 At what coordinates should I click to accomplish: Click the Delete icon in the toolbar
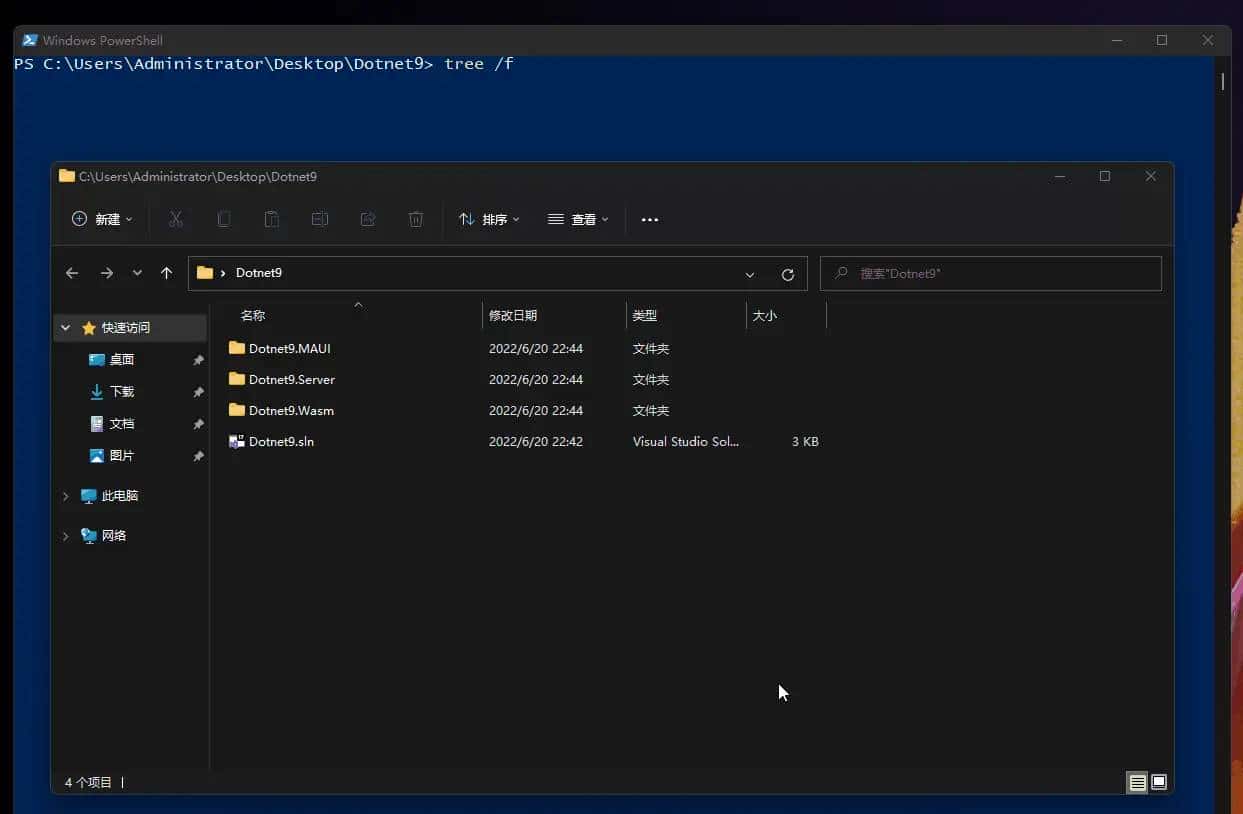tap(415, 219)
